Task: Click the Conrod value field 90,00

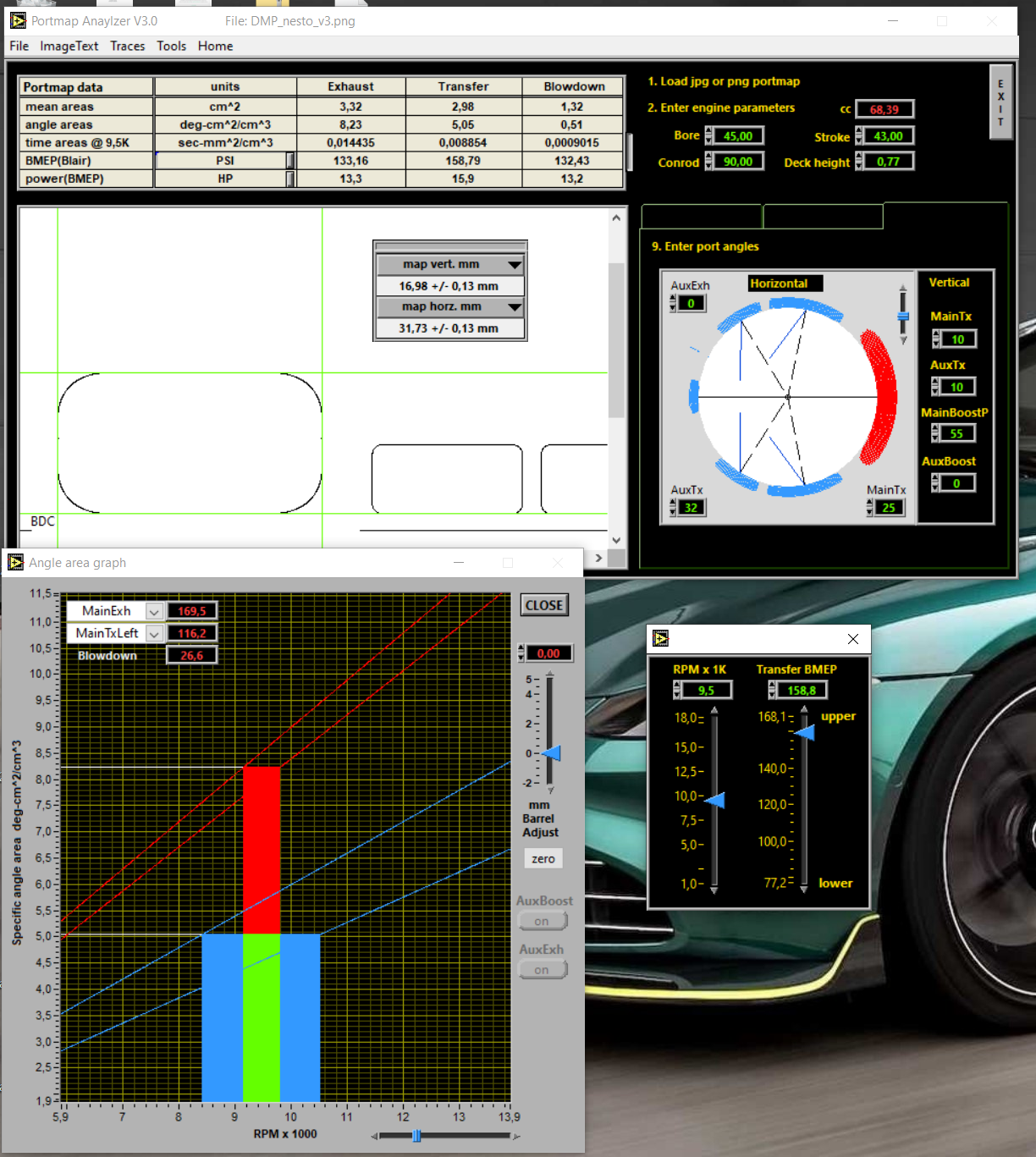Action: (738, 162)
